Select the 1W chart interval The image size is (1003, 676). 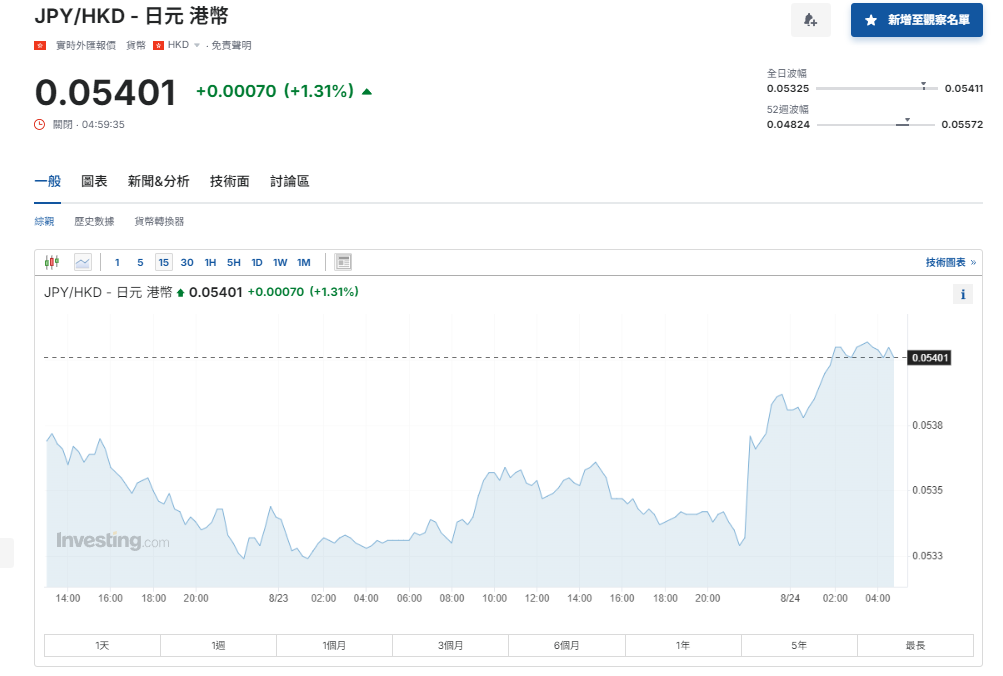pos(280,262)
